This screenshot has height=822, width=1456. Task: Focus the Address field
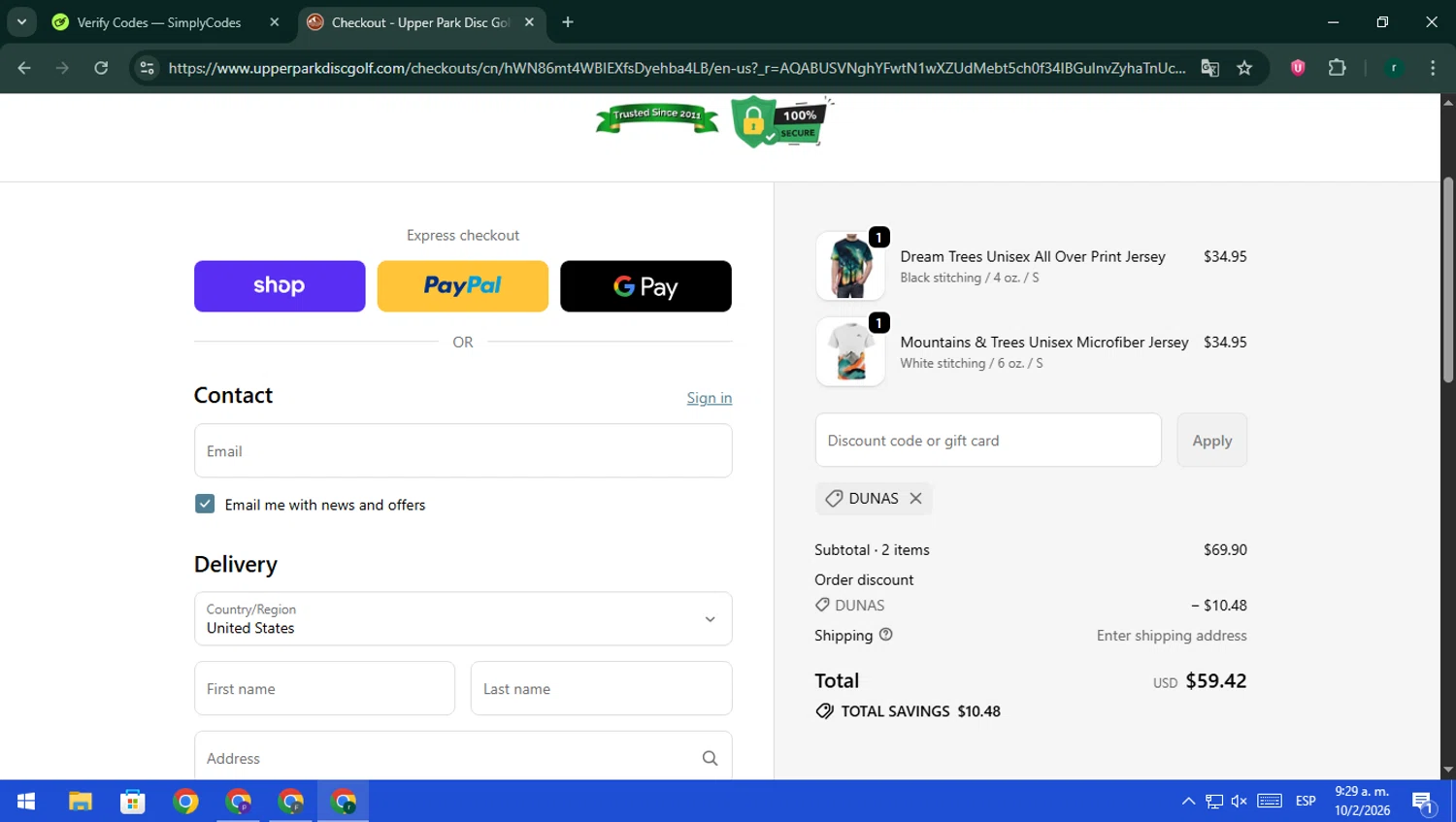(463, 756)
